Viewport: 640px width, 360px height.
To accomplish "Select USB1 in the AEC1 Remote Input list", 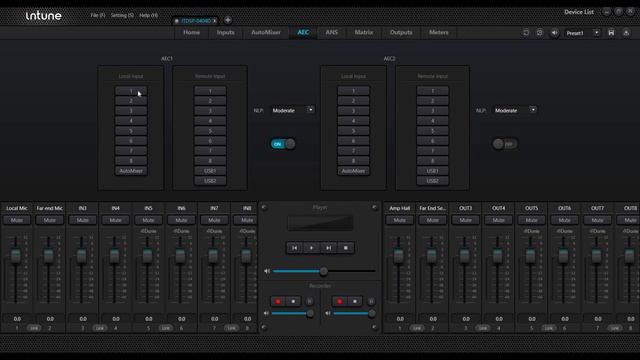I will point(210,171).
